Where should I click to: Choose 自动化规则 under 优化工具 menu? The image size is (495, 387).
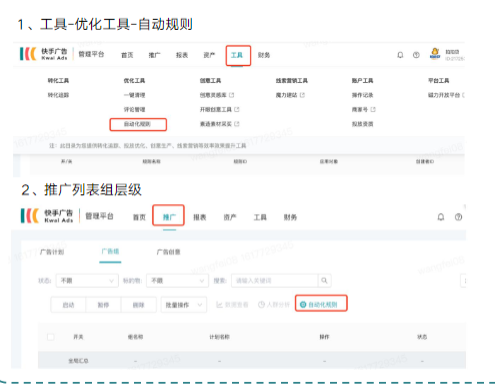[x=137, y=124]
